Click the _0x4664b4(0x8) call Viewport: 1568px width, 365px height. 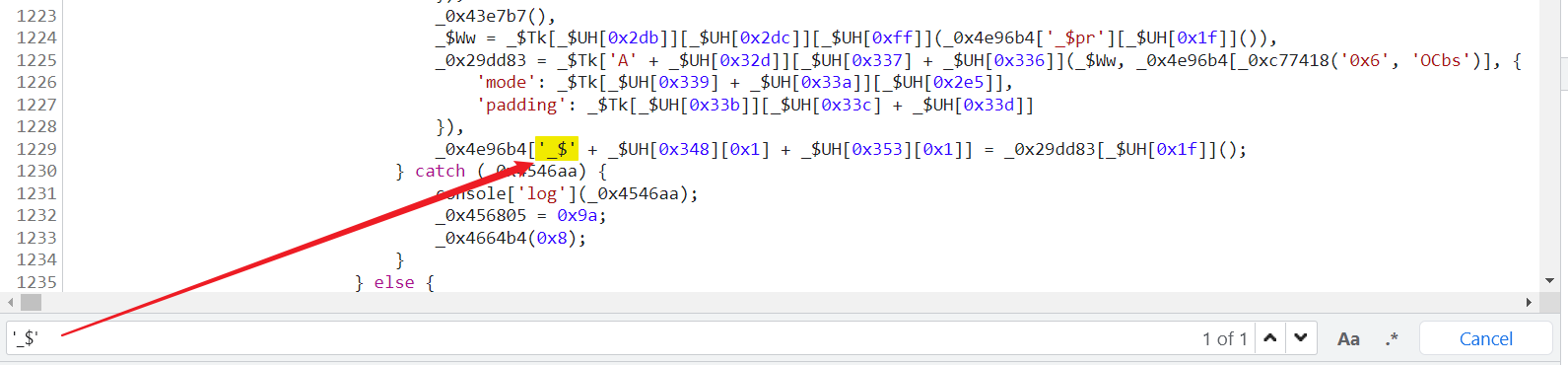coord(506,238)
